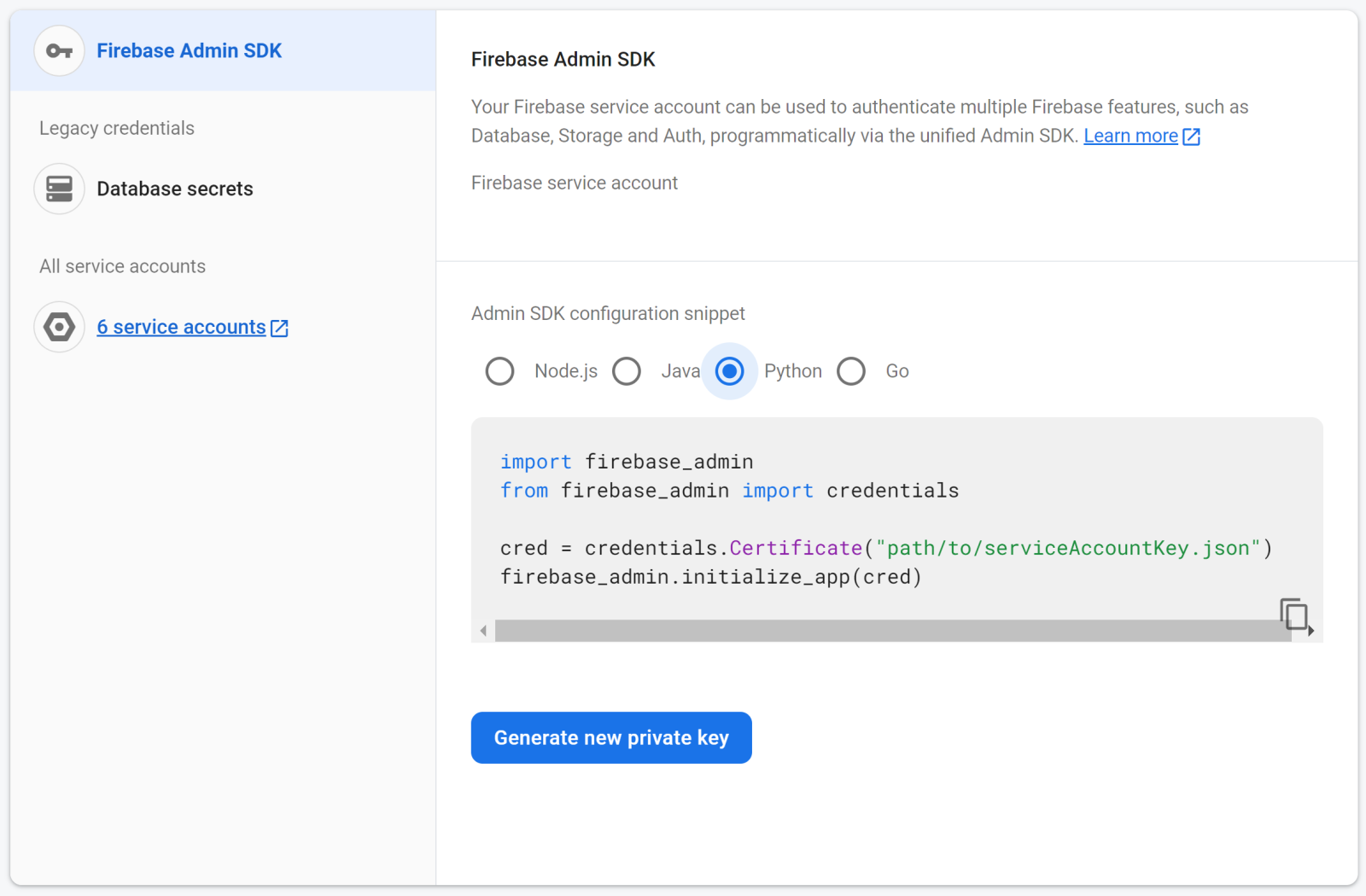The image size is (1366, 896).
Task: Click the selected Python radio button
Action: click(x=729, y=371)
